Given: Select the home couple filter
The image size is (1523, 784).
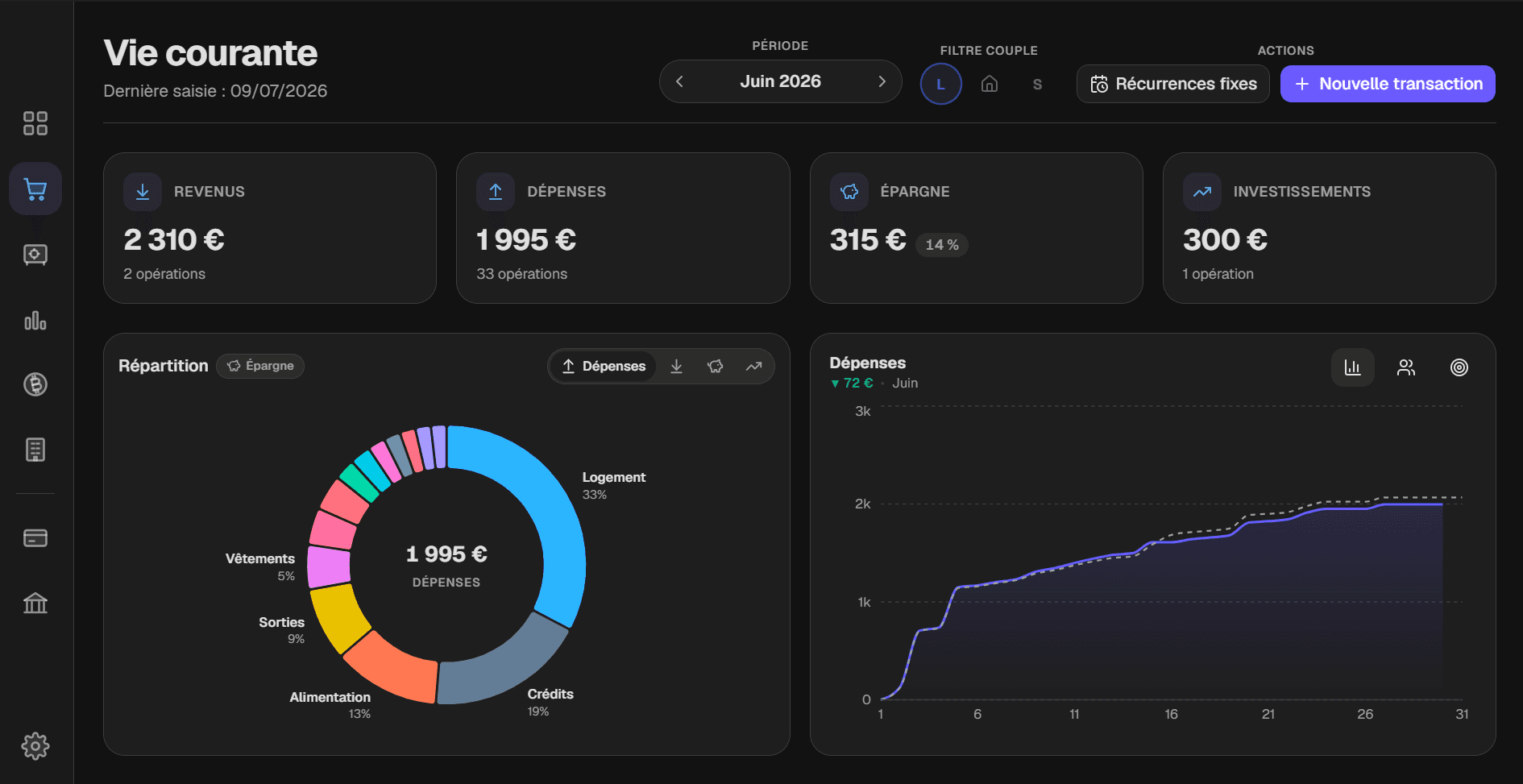Looking at the screenshot, I should [990, 84].
